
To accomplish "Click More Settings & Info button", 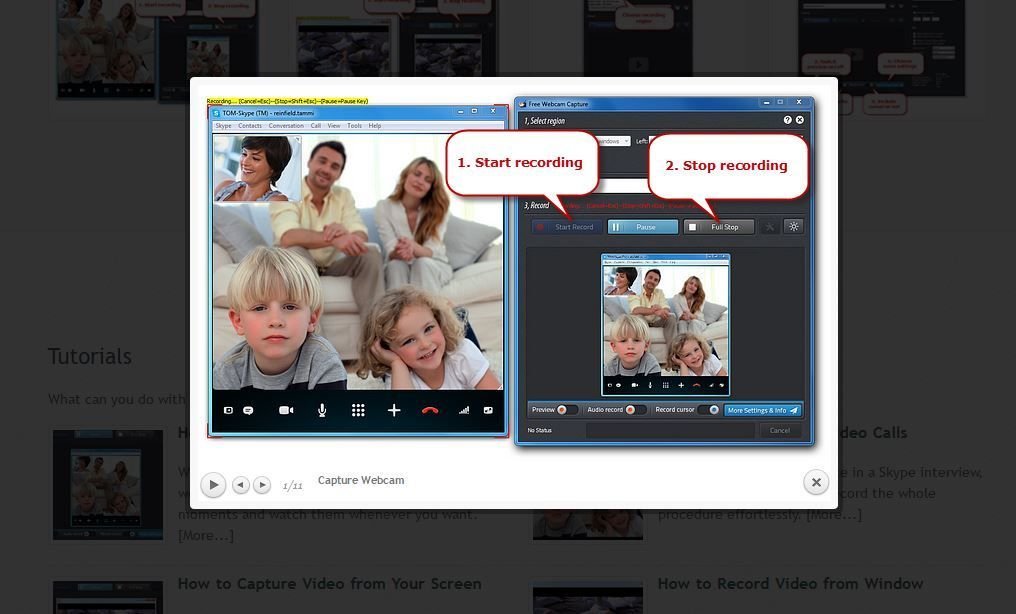I will (762, 410).
